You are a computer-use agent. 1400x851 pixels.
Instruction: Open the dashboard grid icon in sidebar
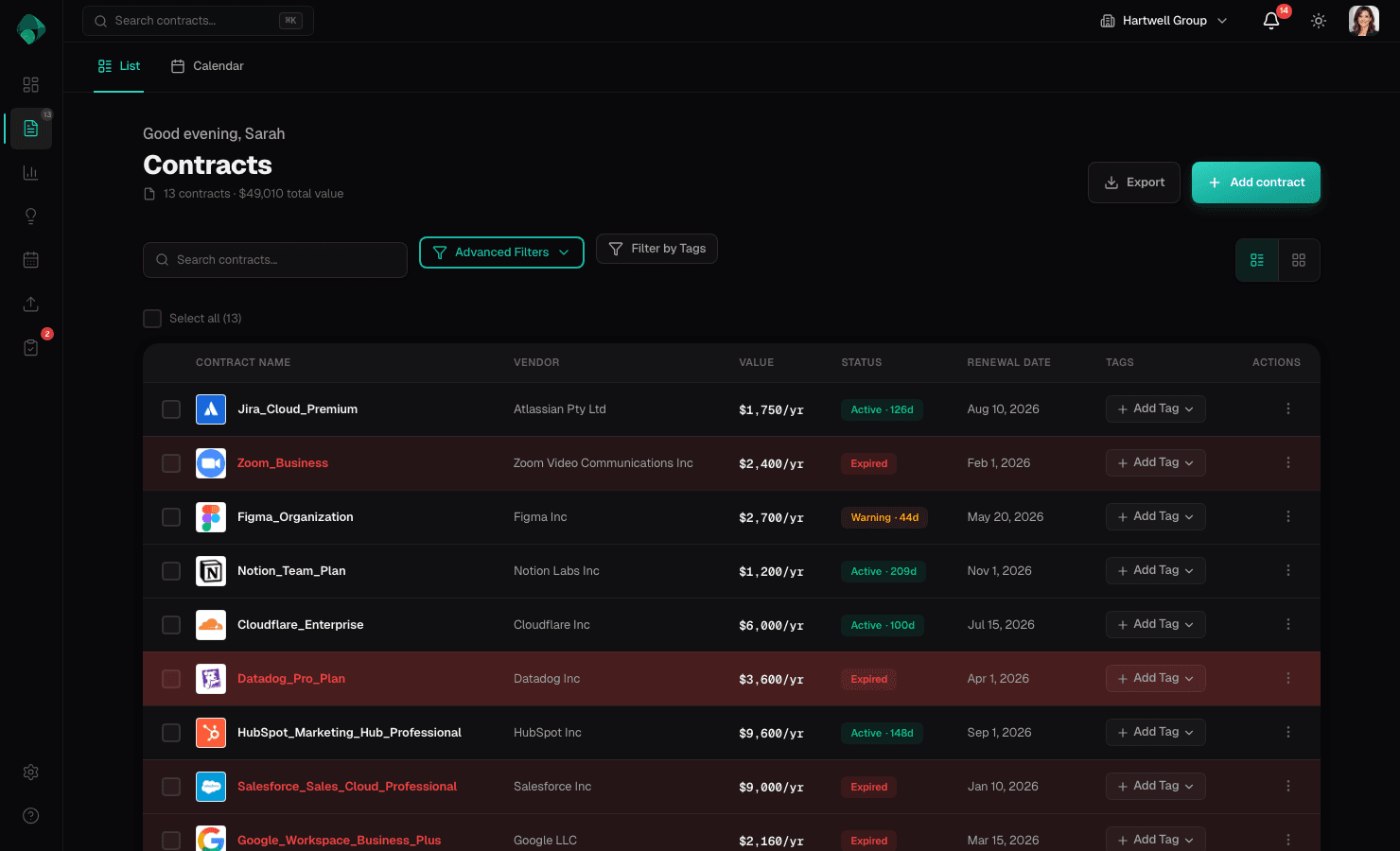point(30,85)
